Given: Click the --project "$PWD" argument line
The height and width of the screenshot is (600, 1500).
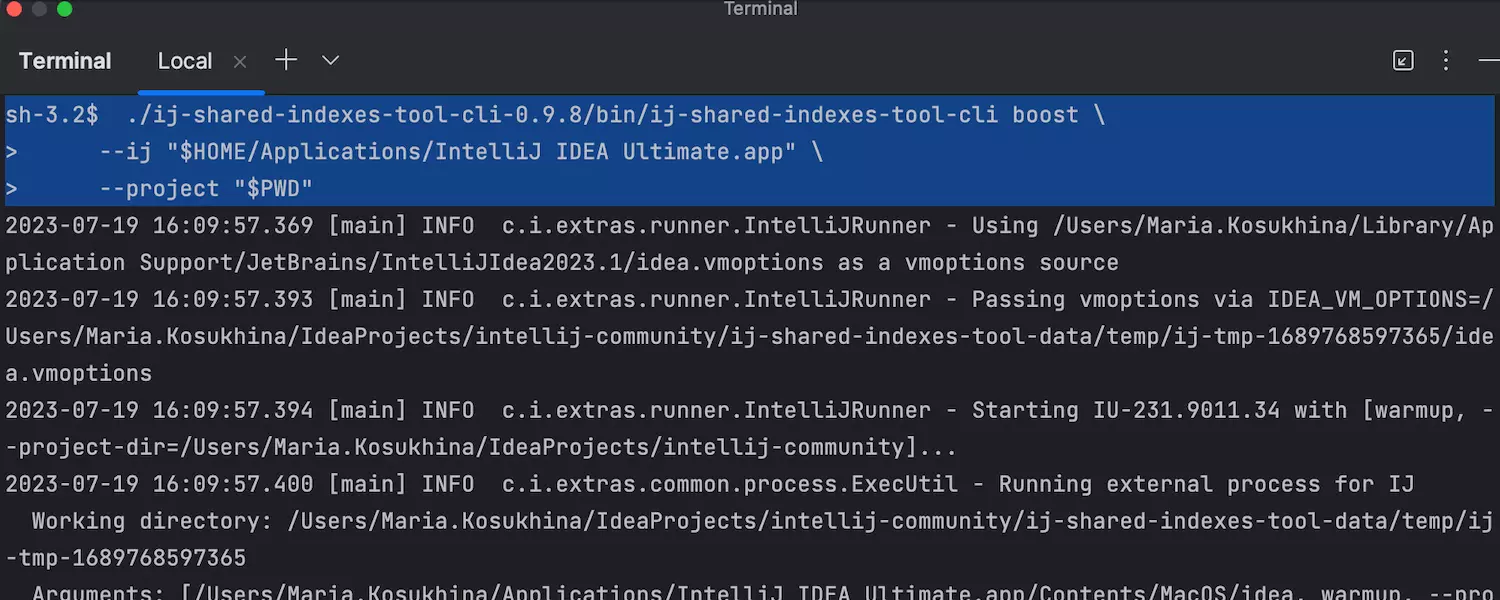Looking at the screenshot, I should (206, 189).
